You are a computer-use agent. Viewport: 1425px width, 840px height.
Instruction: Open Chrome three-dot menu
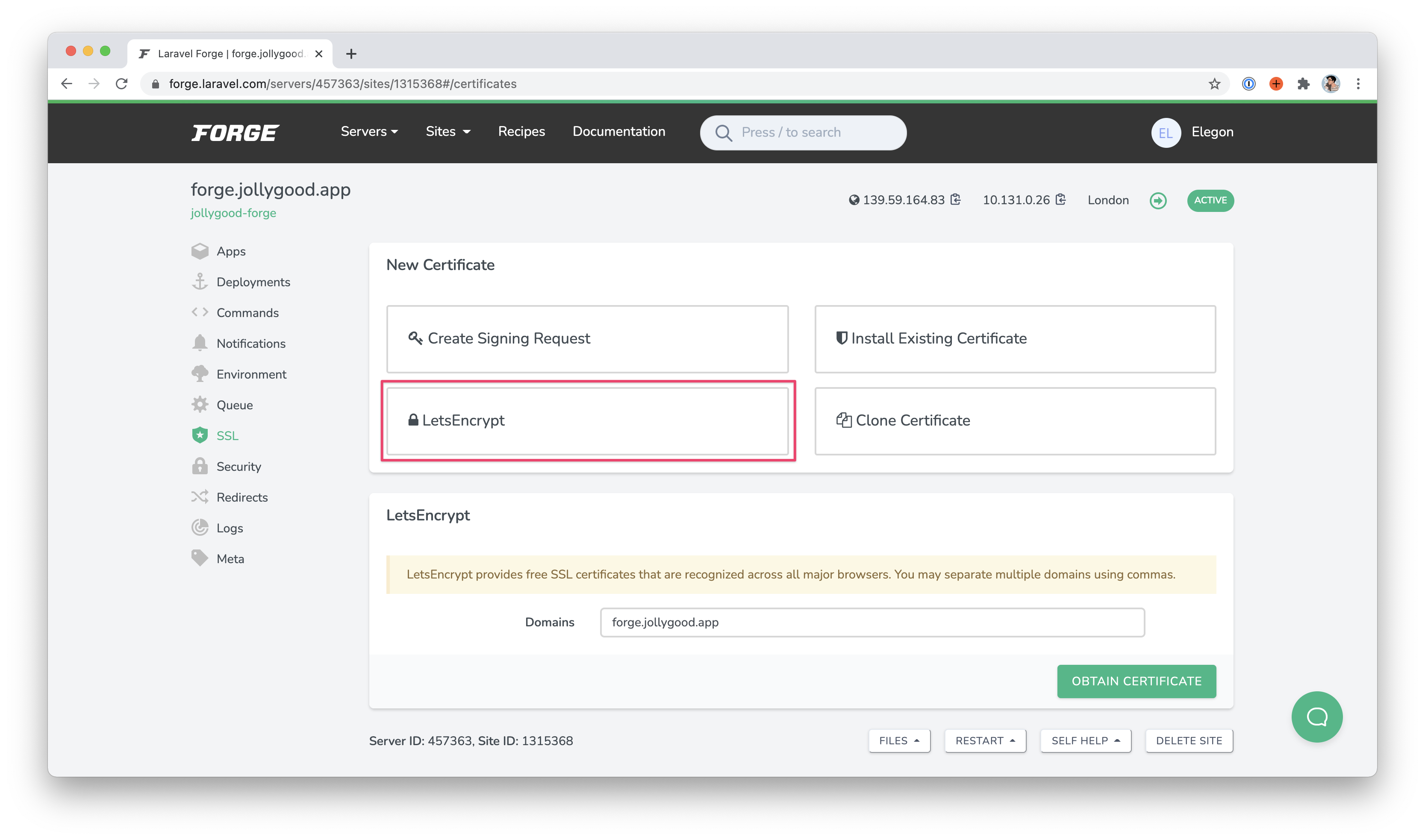(x=1358, y=84)
